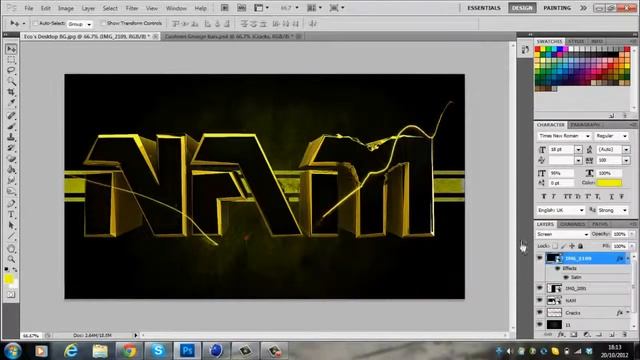Toggle visibility of the Satin effect

click(566, 277)
